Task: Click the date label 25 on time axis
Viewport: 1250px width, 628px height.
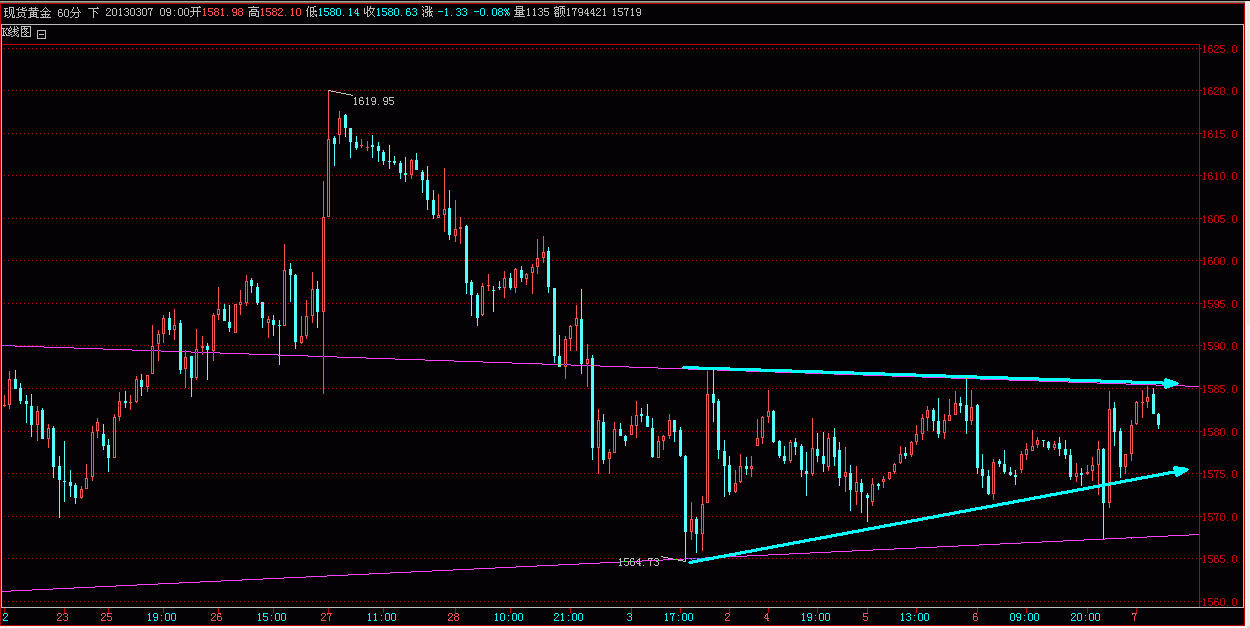Action: [x=107, y=617]
